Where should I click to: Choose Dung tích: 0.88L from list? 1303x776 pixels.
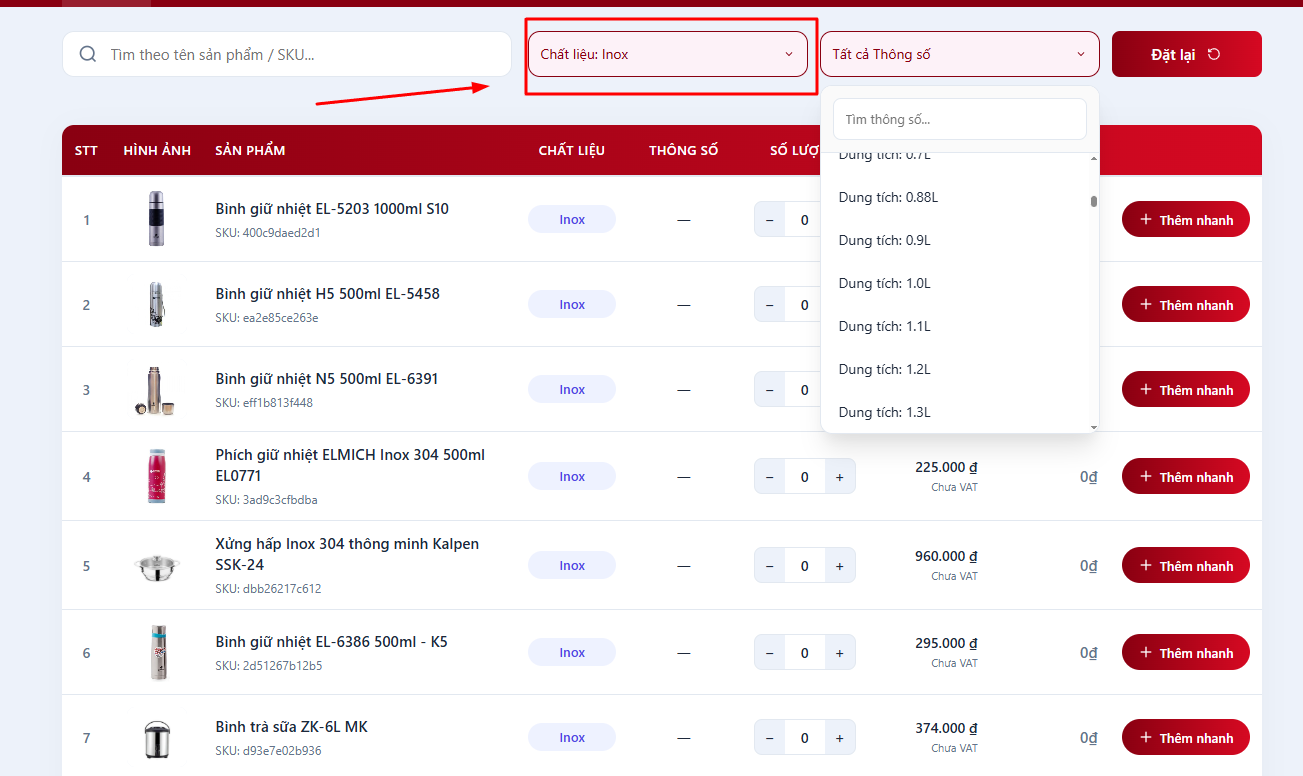888,197
